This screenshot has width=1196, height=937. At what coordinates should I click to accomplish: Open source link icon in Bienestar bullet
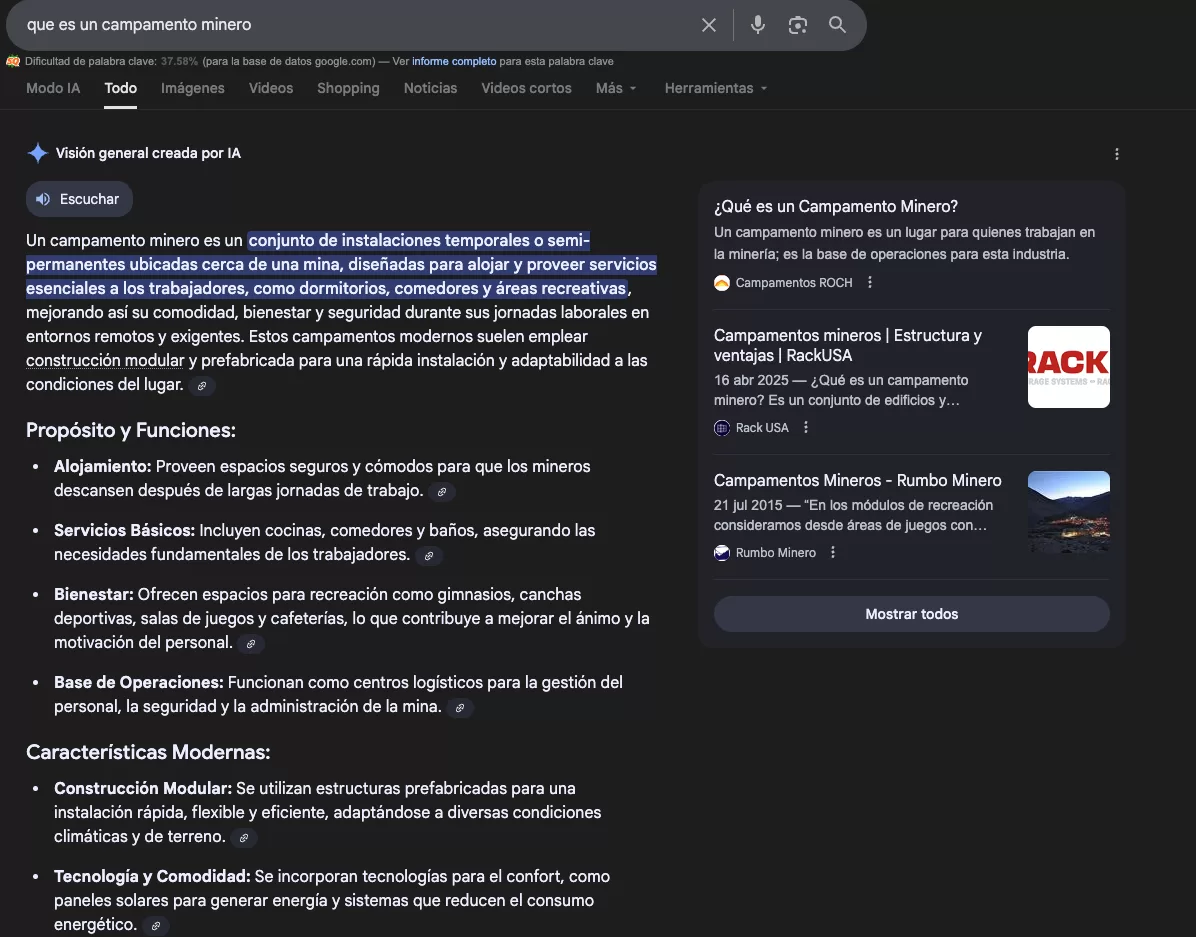[x=251, y=644]
